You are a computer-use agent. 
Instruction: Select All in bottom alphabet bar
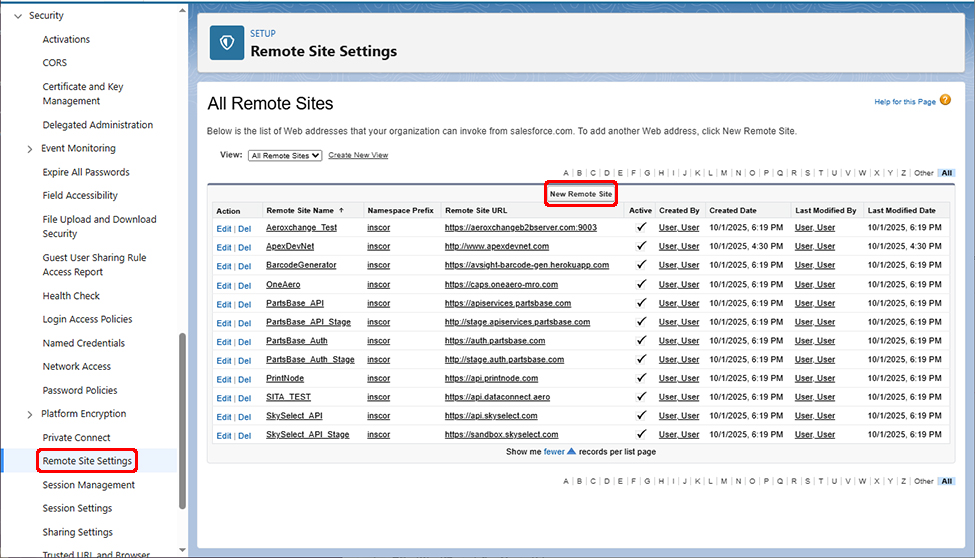946,481
